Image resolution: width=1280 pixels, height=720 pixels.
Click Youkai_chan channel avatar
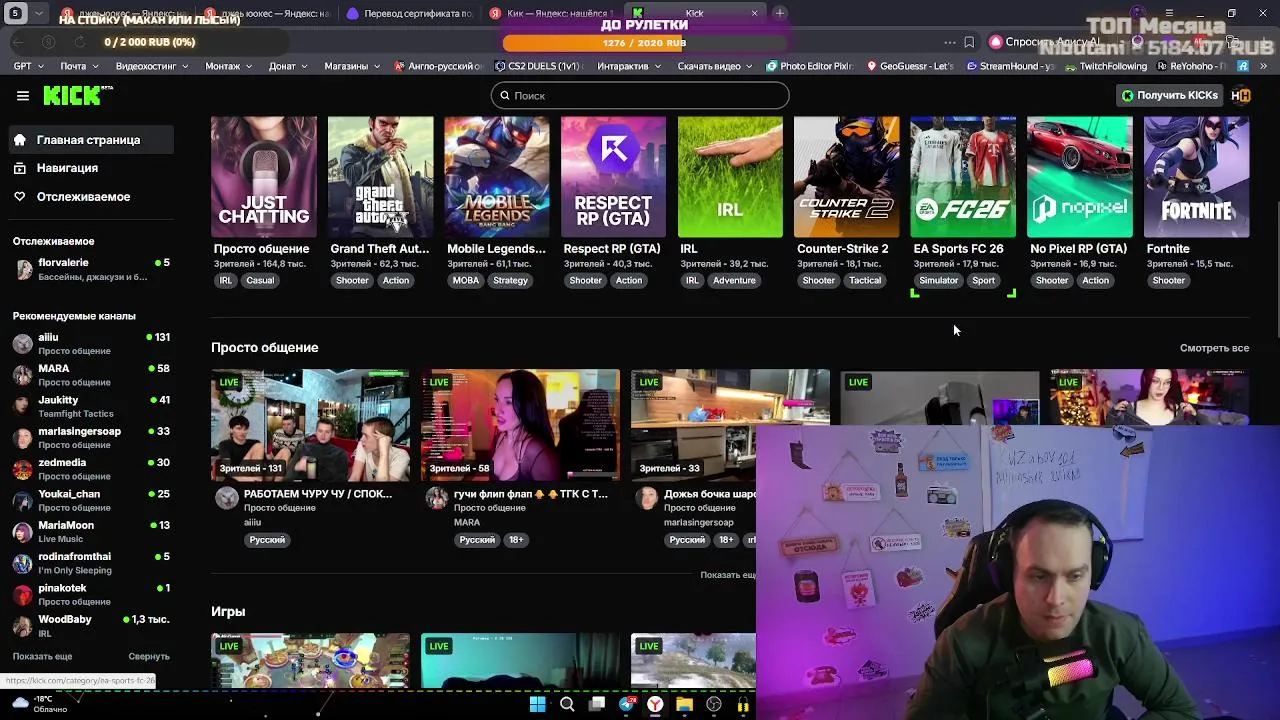pos(23,500)
